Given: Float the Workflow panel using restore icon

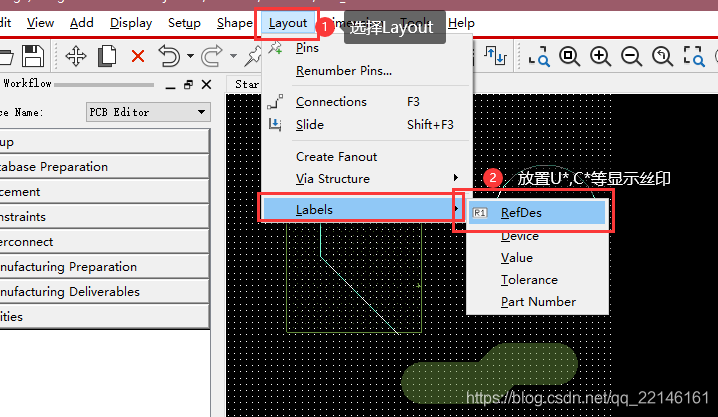Looking at the screenshot, I should (188, 85).
